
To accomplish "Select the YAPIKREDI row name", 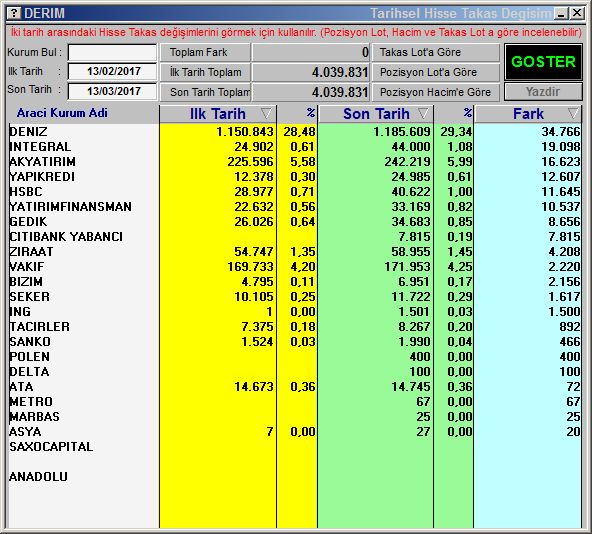I will coord(42,177).
